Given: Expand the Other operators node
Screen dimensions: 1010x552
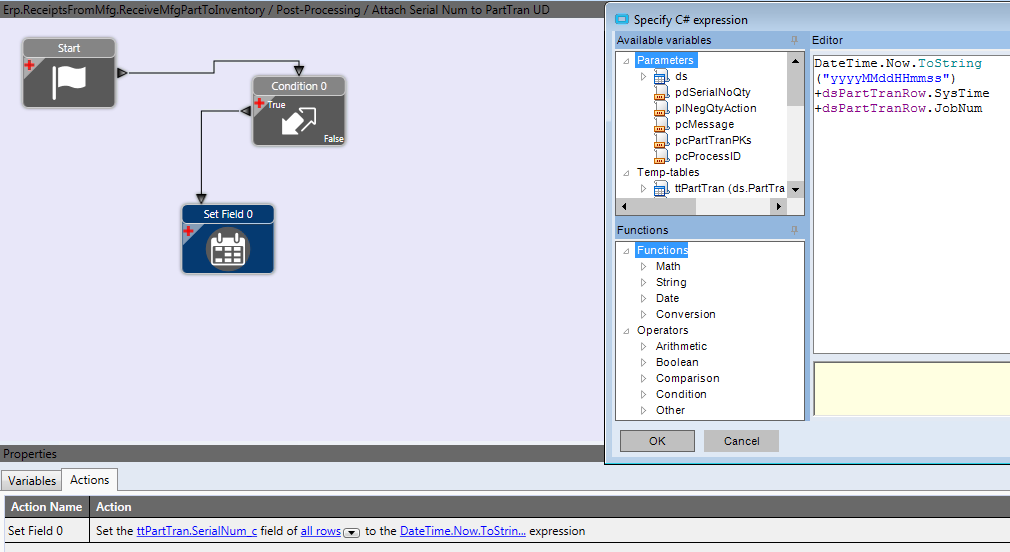Looking at the screenshot, I should [x=643, y=410].
